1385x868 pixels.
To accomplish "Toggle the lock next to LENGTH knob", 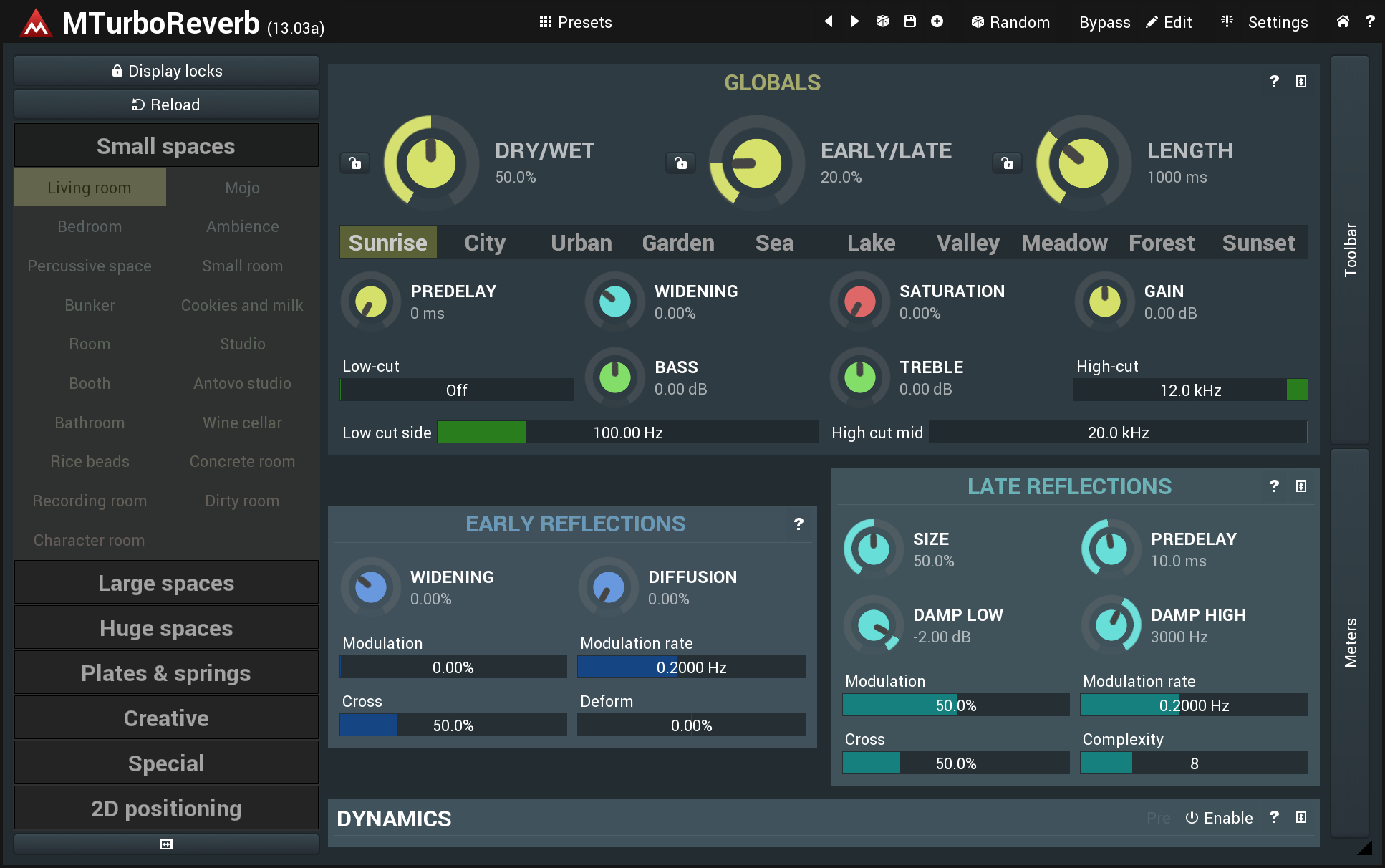I will 1008,163.
